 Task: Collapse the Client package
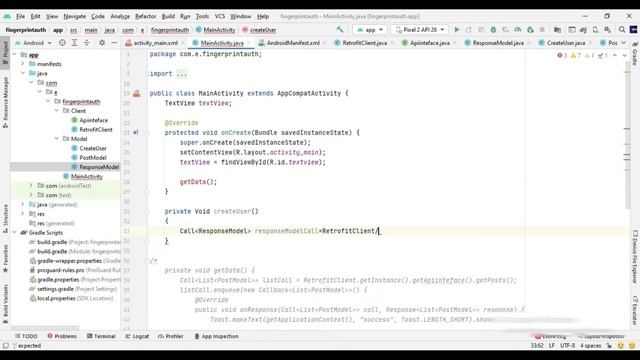(57, 111)
